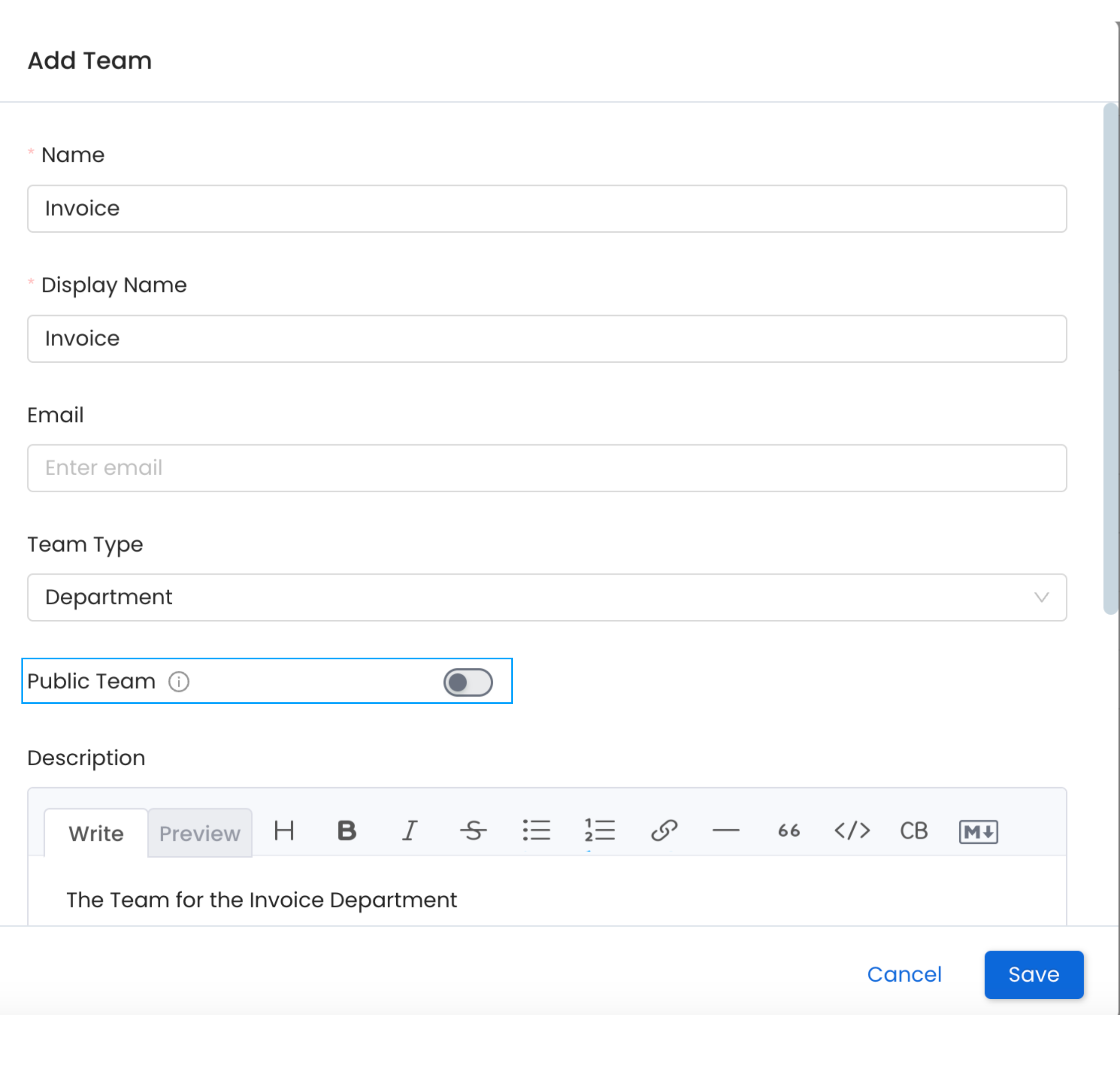Insert inline code using </> icon

852,830
